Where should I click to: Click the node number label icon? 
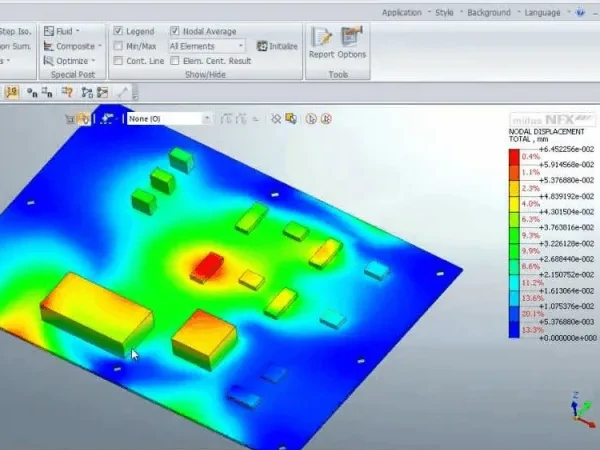(32, 92)
